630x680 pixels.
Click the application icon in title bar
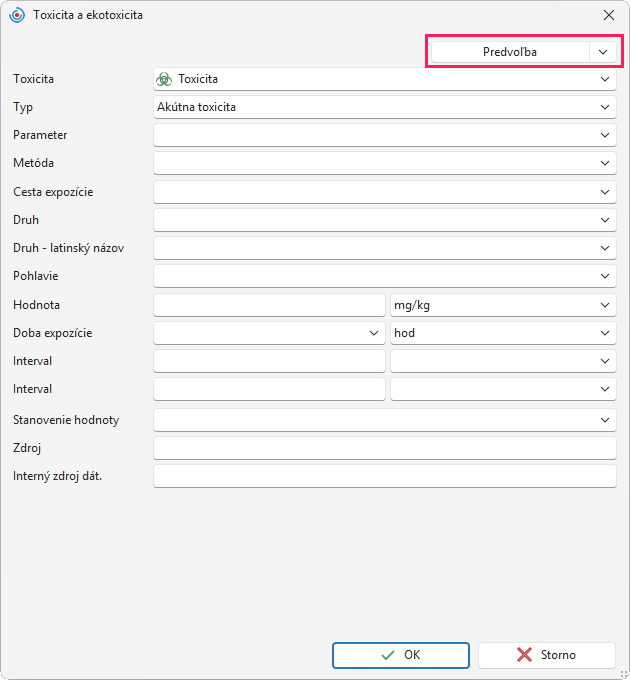coord(17,15)
